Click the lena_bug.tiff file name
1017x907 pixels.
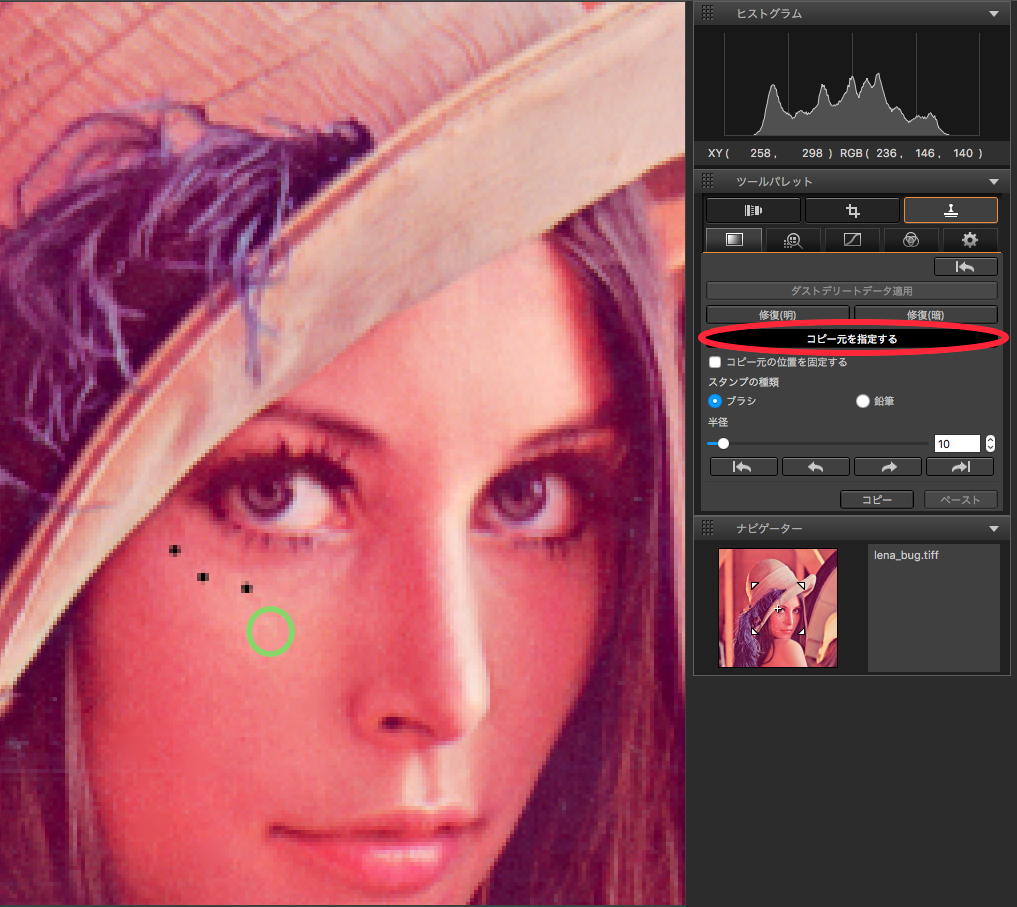click(x=906, y=555)
